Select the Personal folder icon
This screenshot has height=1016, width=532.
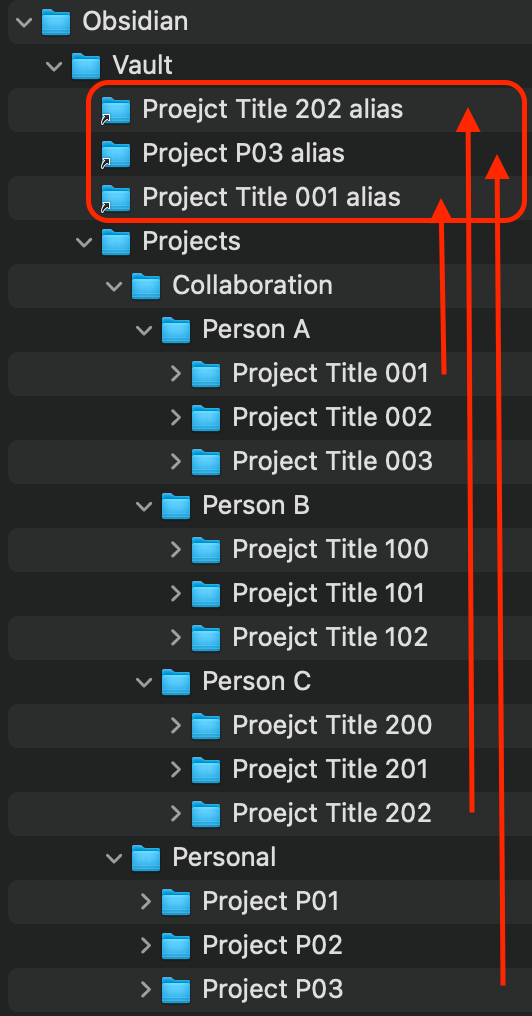[146, 858]
